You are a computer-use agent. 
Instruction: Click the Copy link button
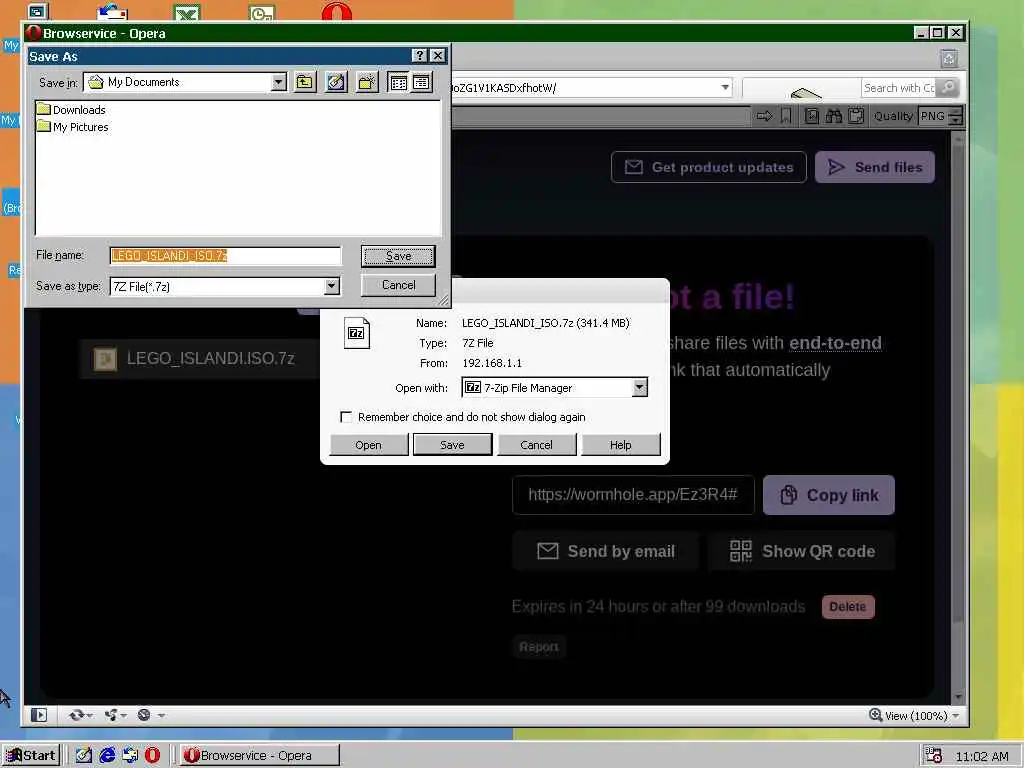pyautogui.click(x=829, y=495)
